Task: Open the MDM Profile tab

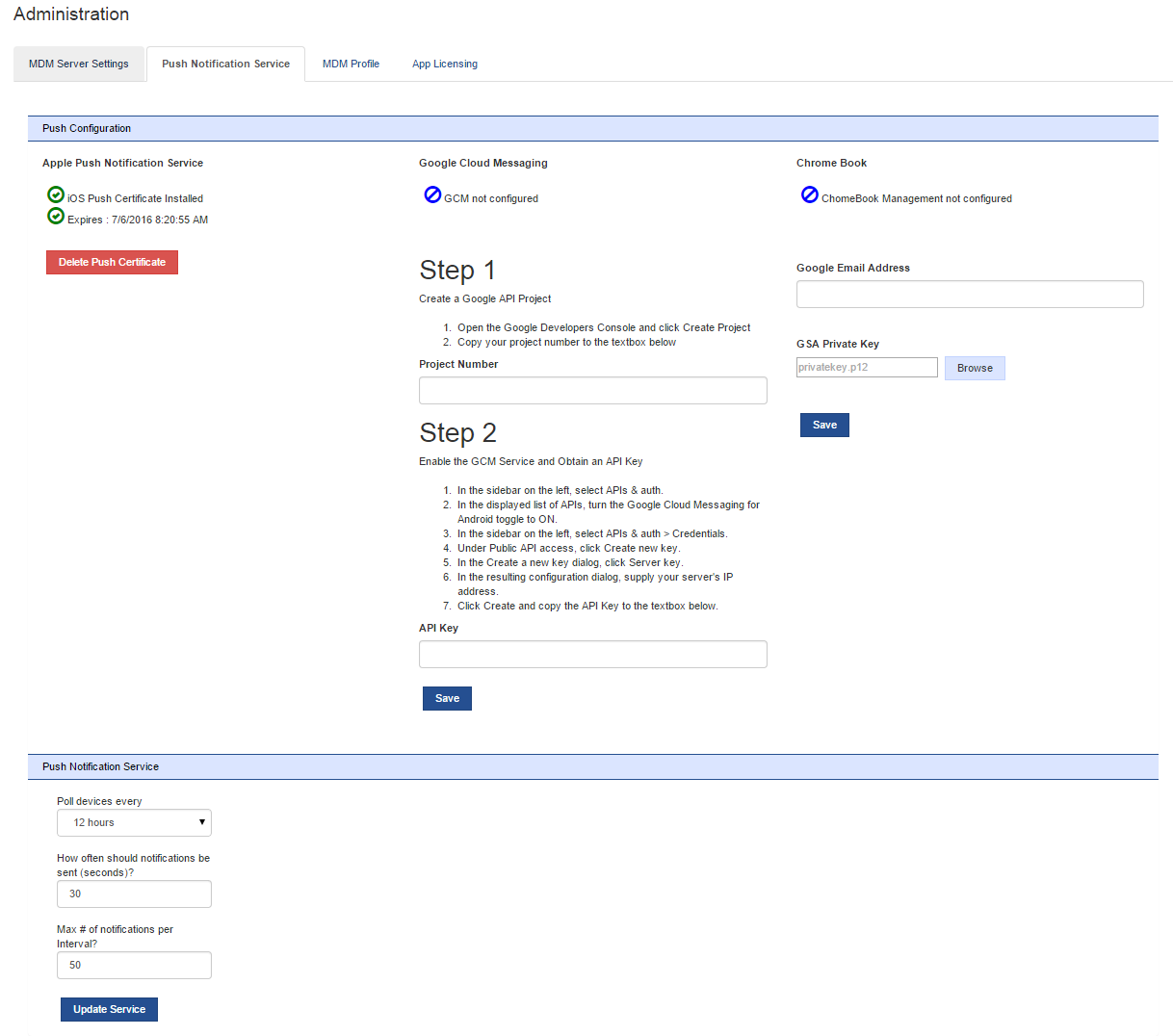Action: (351, 65)
